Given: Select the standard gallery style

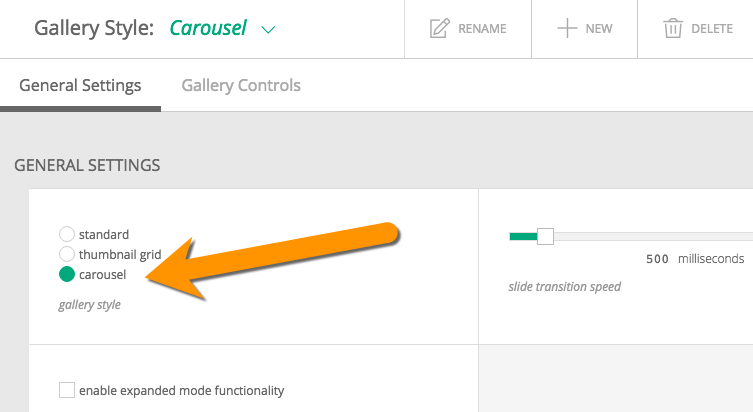Looking at the screenshot, I should click(67, 234).
